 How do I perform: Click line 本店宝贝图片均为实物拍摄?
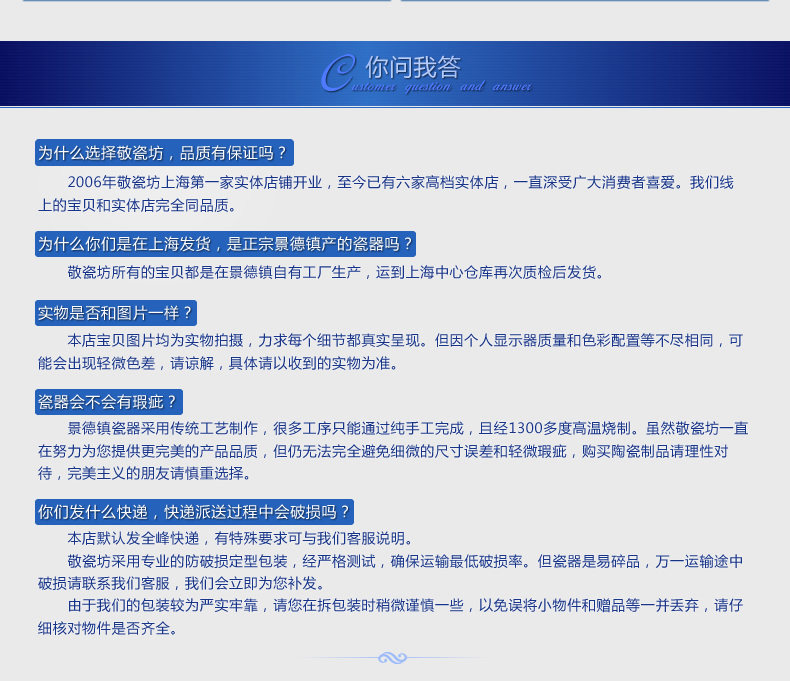coord(405,340)
